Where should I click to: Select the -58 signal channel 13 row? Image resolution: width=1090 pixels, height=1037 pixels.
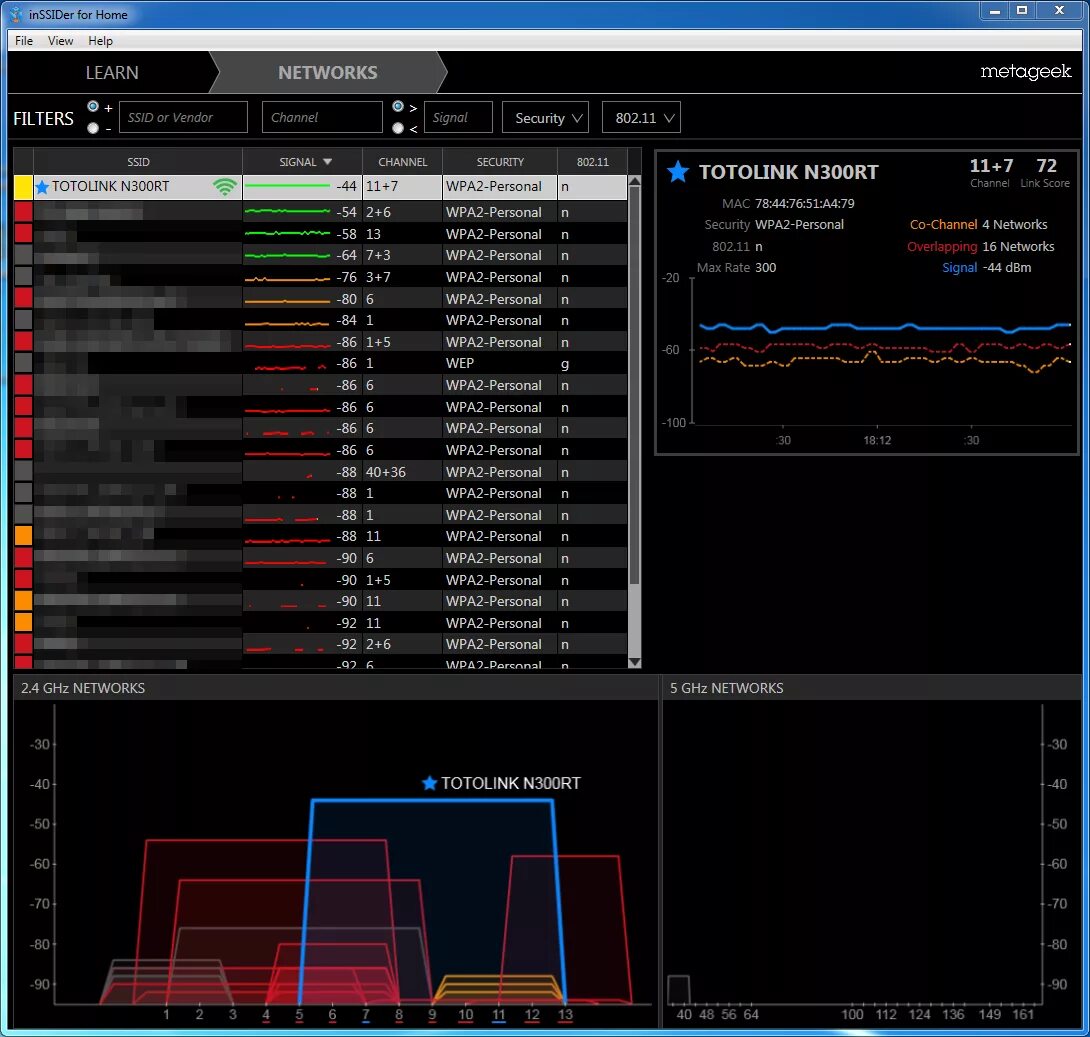coord(320,234)
